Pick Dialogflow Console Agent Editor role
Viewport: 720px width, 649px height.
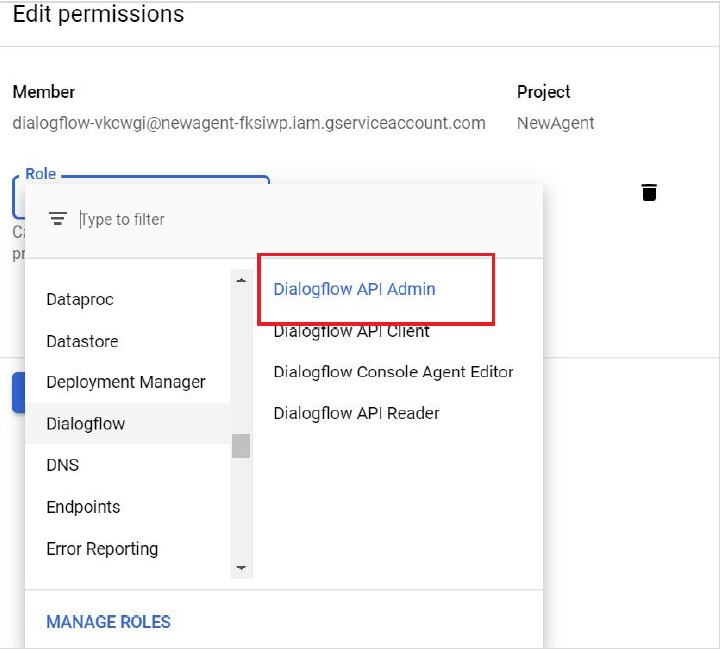(x=393, y=372)
